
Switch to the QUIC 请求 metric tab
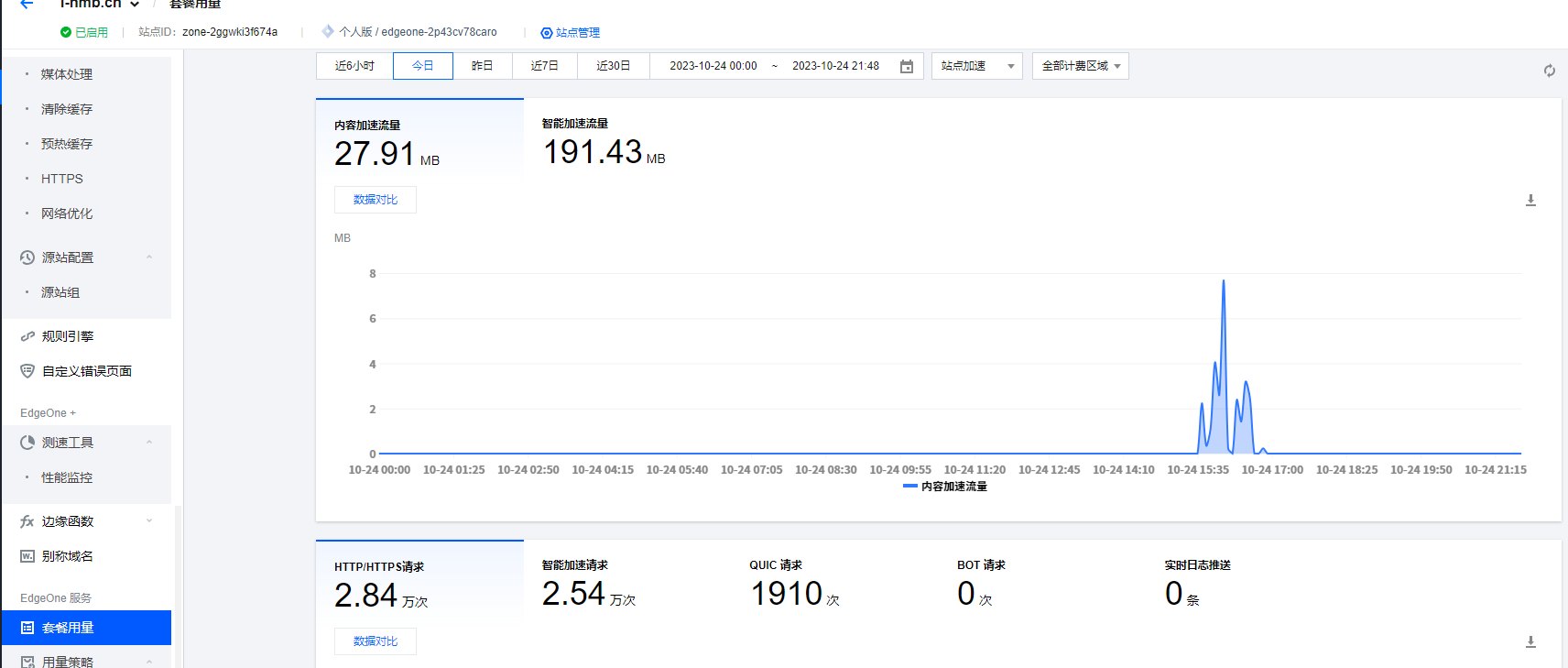point(794,584)
